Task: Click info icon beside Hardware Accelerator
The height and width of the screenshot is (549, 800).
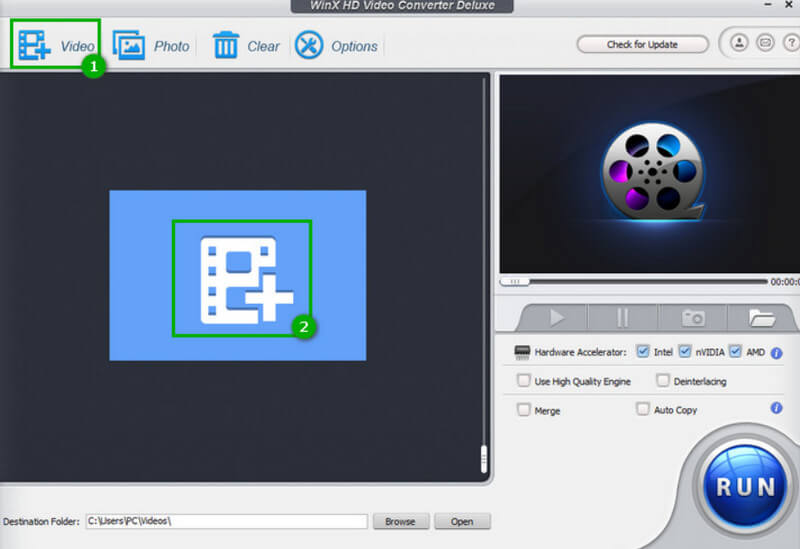Action: pos(776,353)
